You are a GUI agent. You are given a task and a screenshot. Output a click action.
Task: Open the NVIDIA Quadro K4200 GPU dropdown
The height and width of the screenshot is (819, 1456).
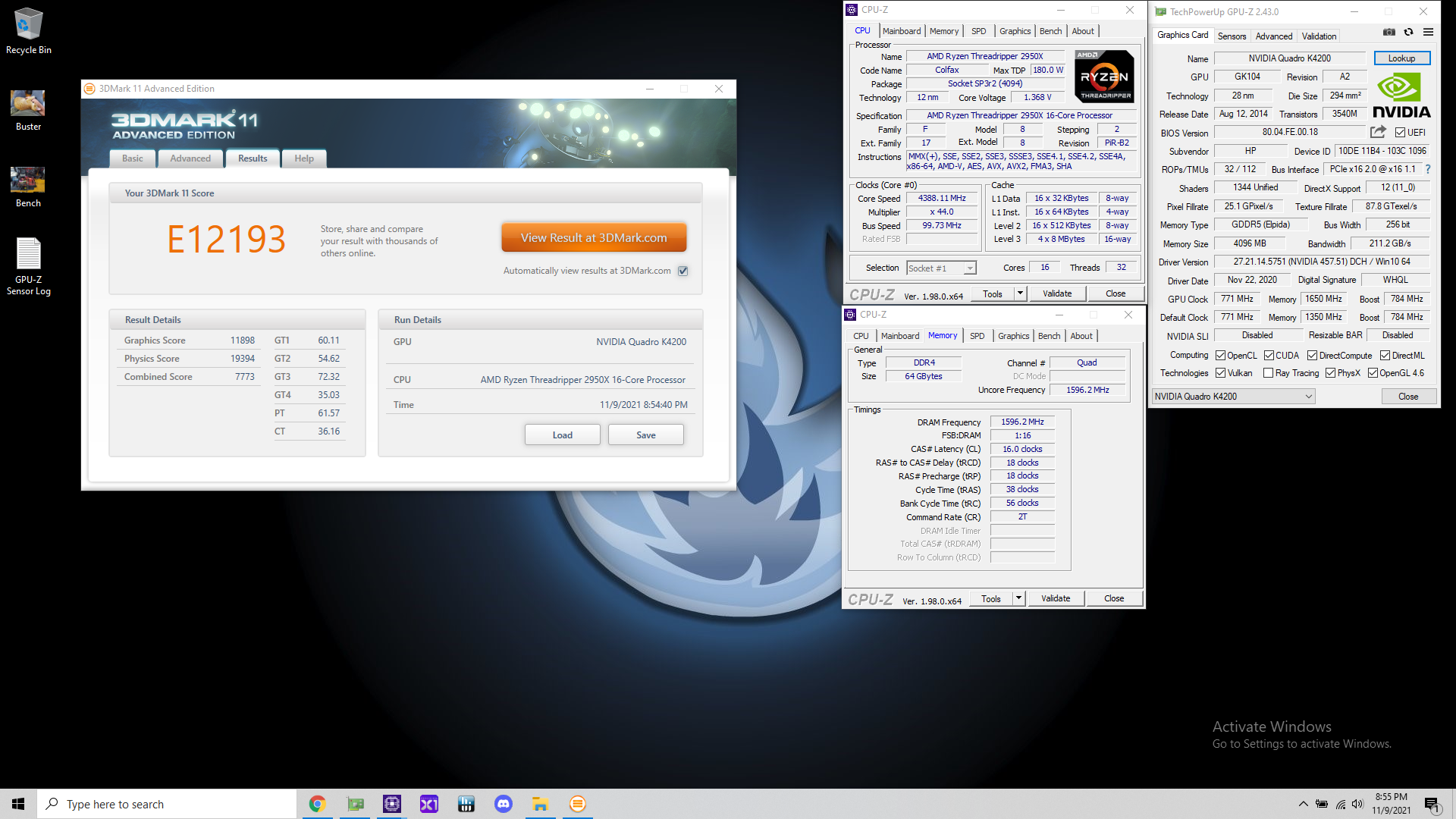(1233, 396)
